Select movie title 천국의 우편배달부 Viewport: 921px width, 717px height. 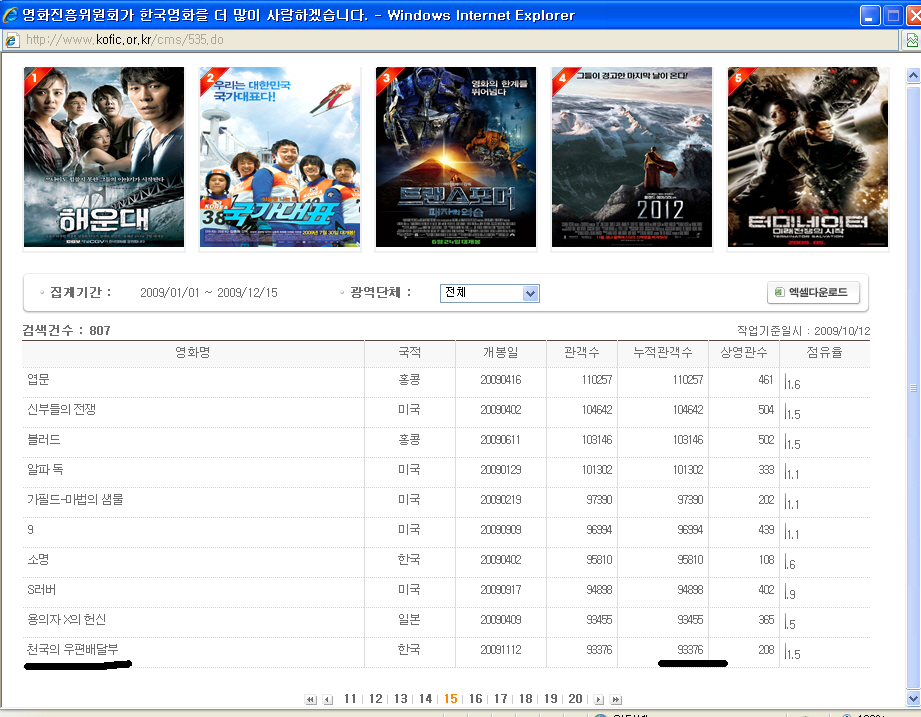point(73,649)
